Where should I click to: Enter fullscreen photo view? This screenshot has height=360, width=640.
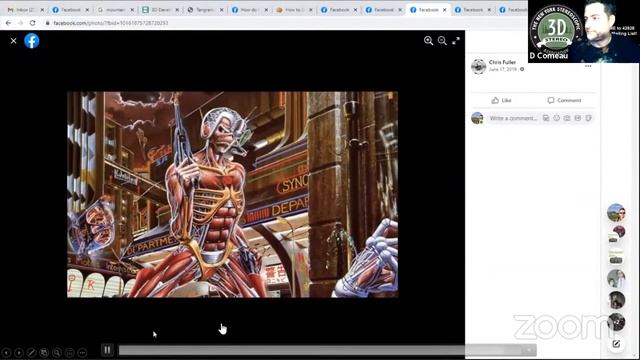[x=456, y=40]
